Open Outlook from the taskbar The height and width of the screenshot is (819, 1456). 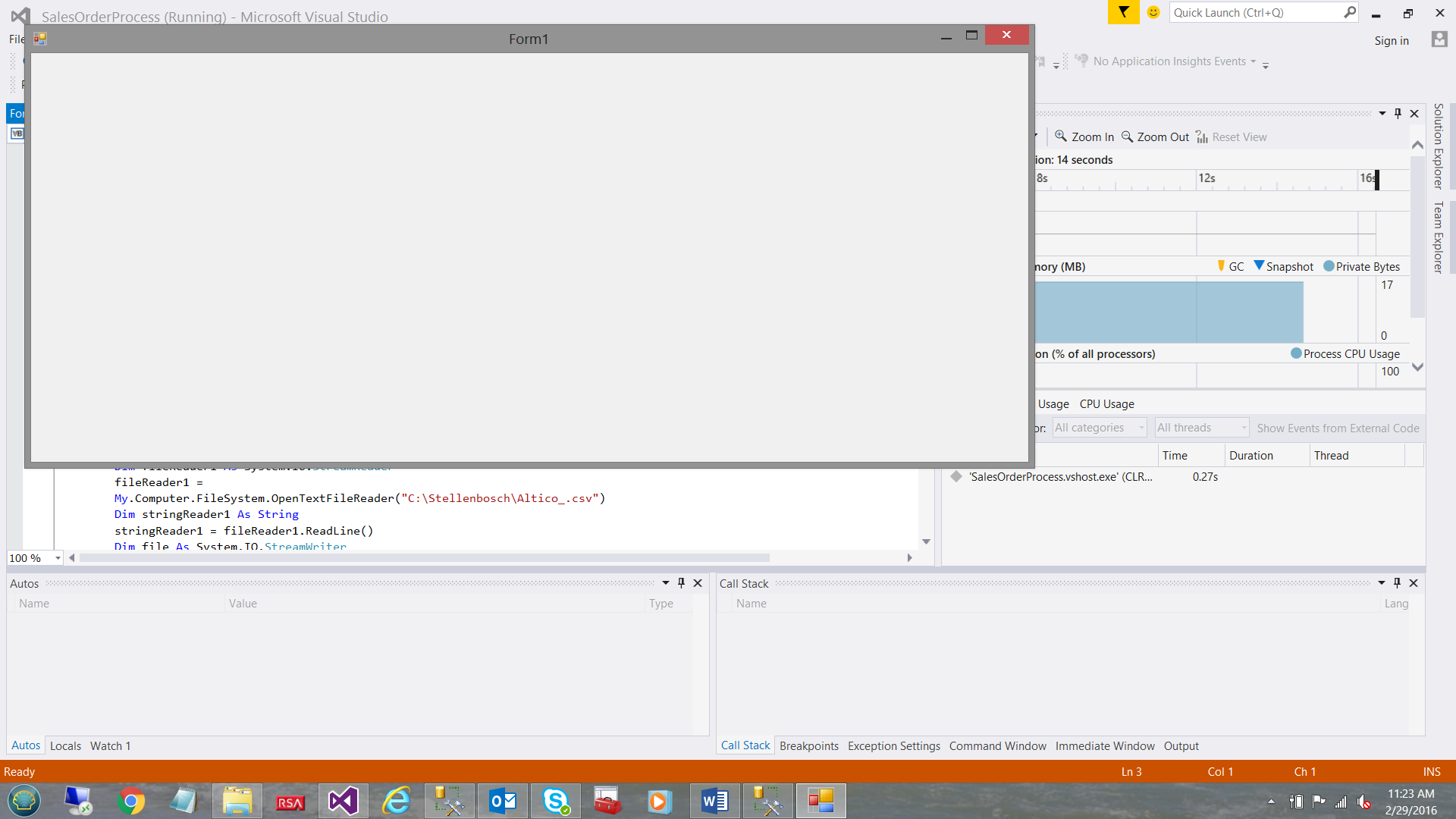point(502,800)
